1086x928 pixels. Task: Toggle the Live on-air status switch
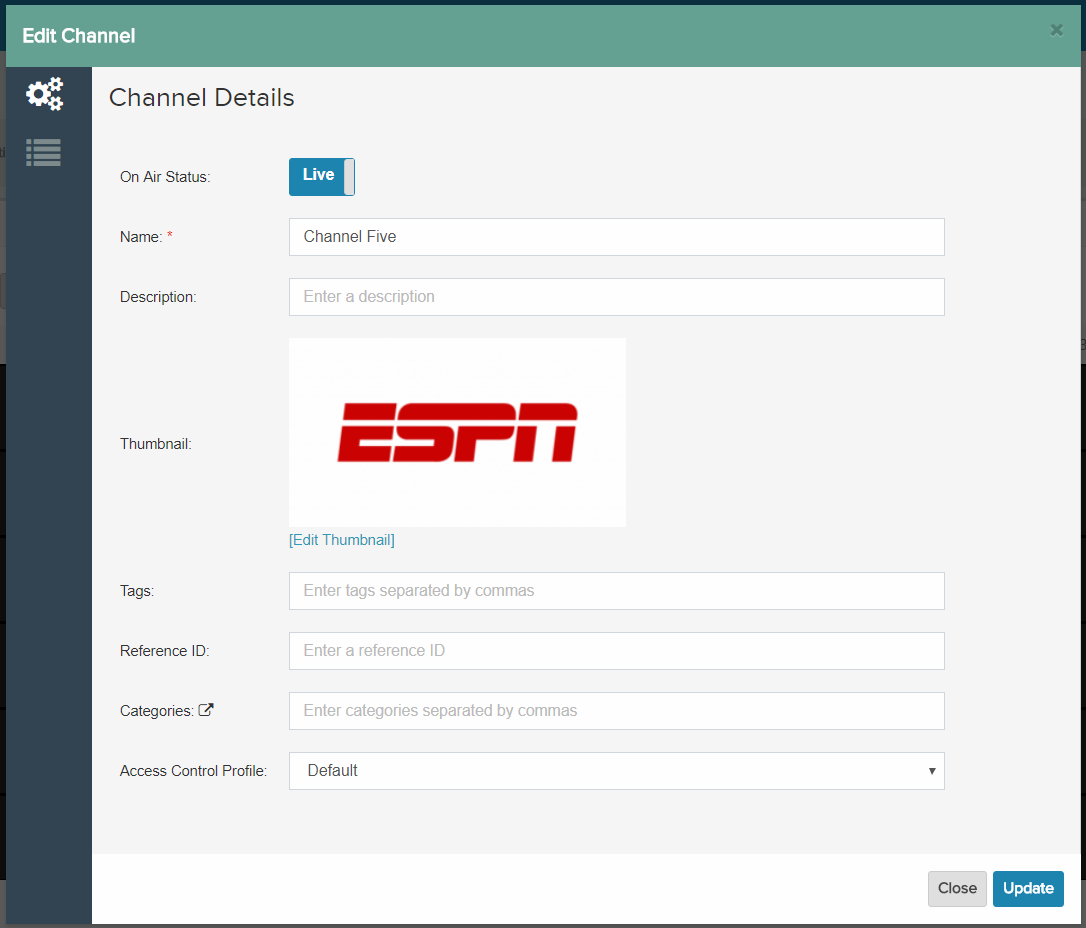(x=321, y=176)
